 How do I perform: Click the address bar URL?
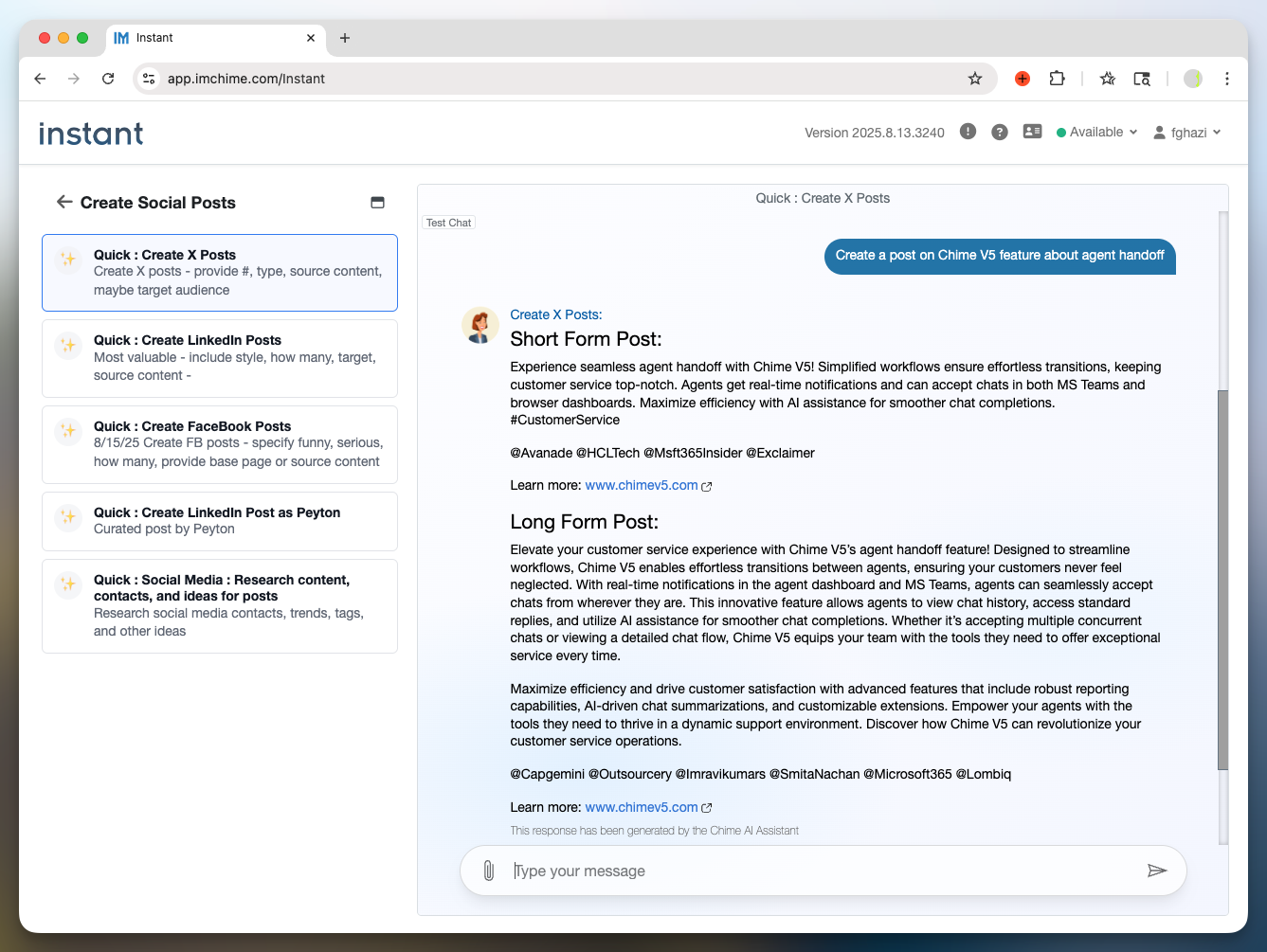click(246, 79)
